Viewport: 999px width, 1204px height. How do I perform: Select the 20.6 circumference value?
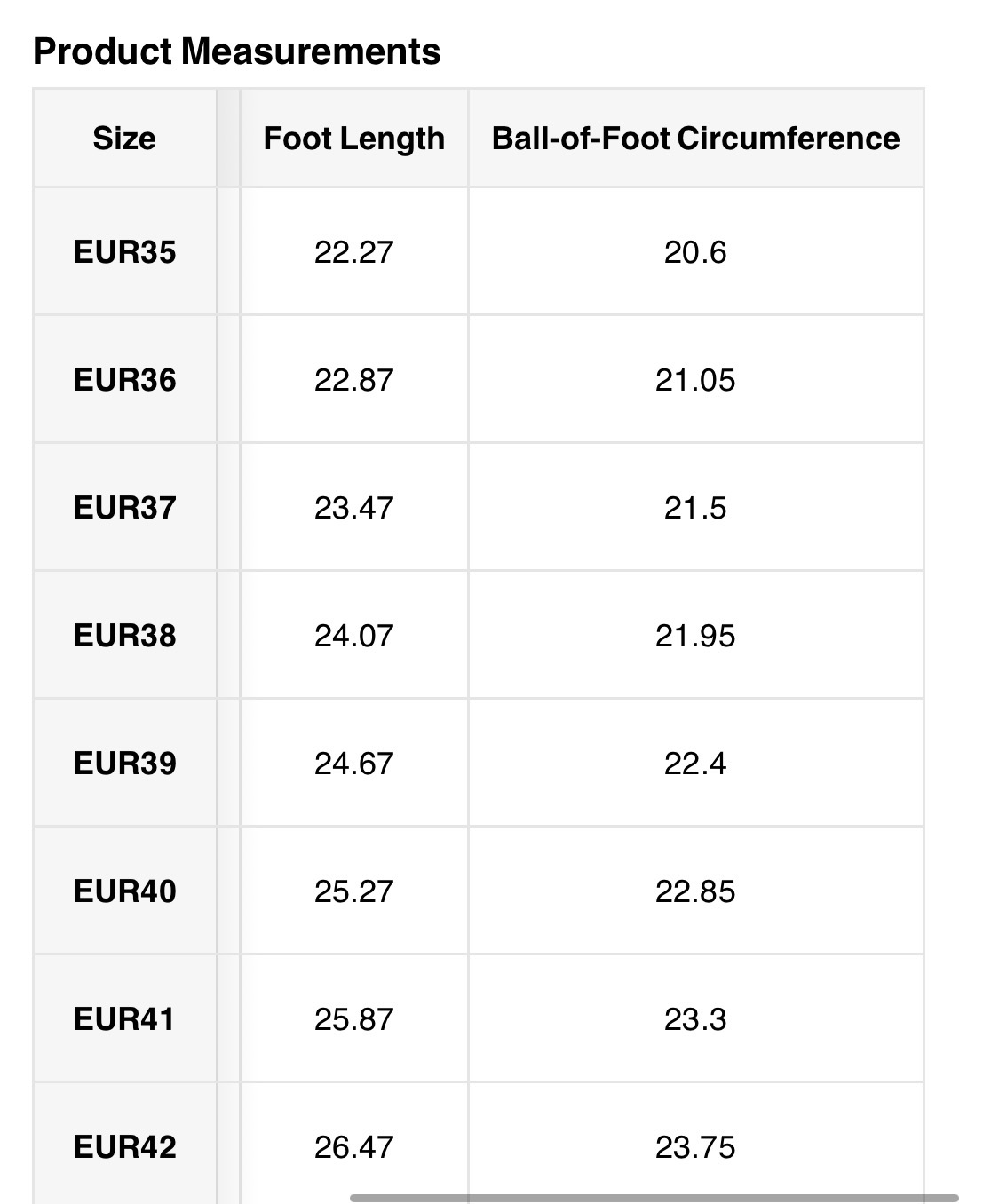tap(695, 252)
